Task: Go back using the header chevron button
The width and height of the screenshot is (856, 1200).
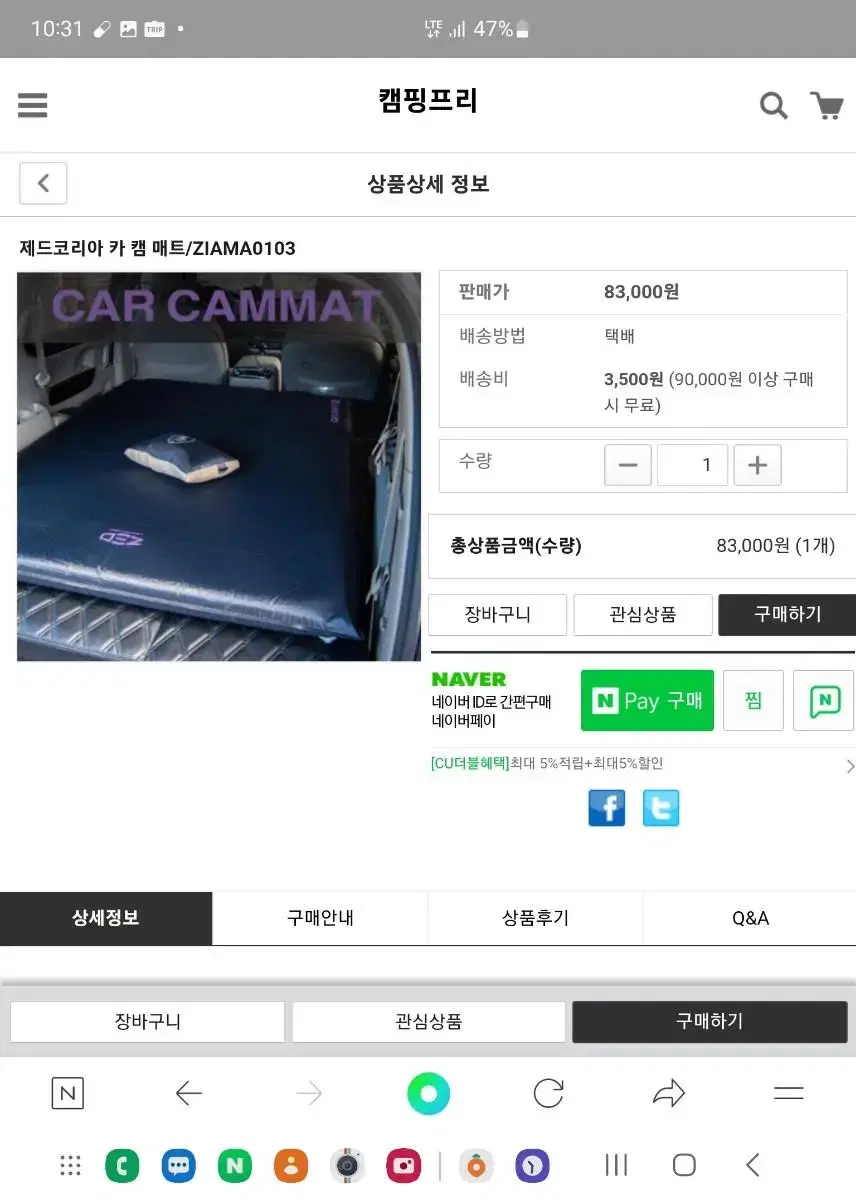Action: click(43, 183)
